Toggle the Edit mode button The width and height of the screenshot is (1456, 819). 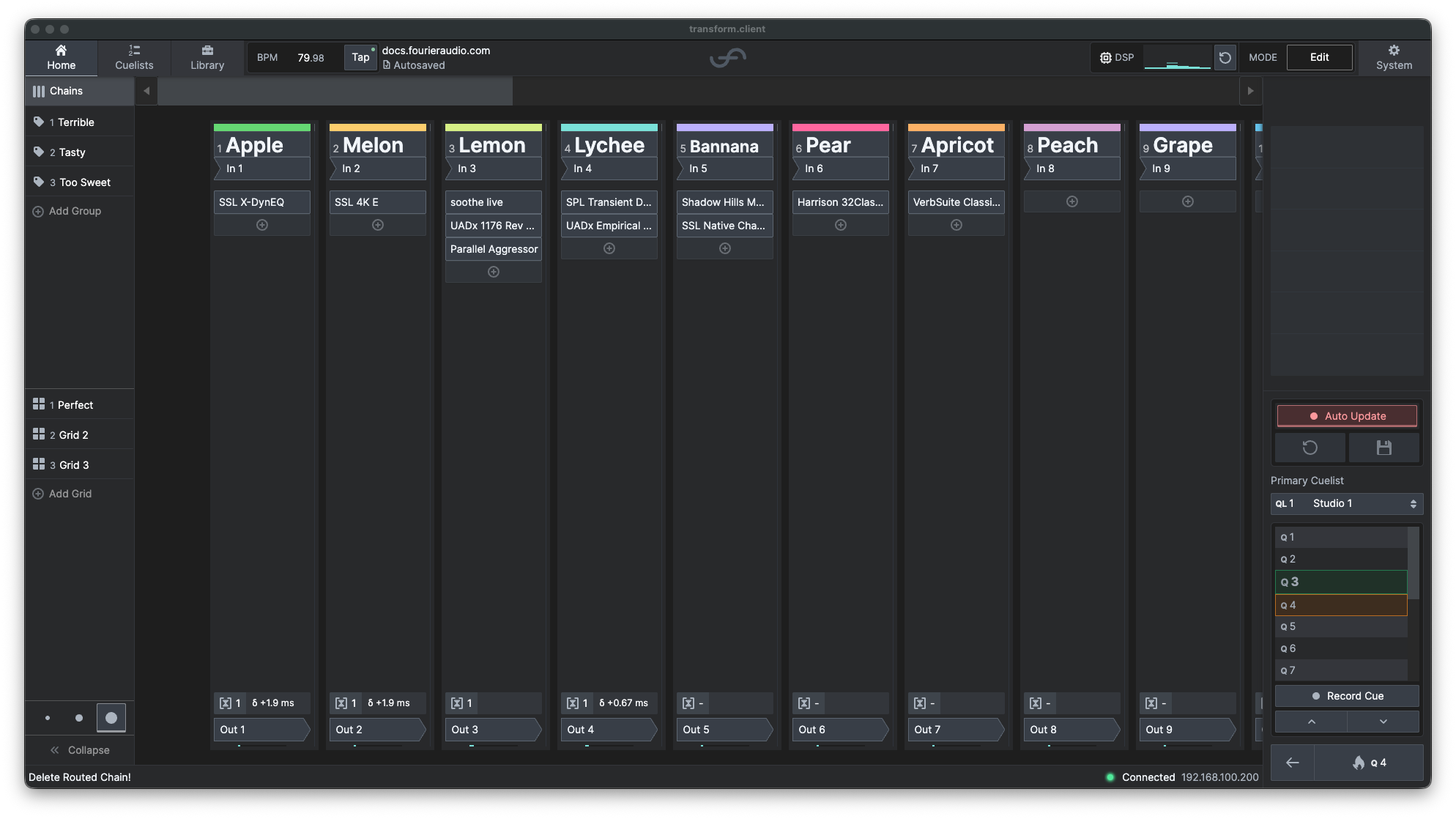[1319, 57]
